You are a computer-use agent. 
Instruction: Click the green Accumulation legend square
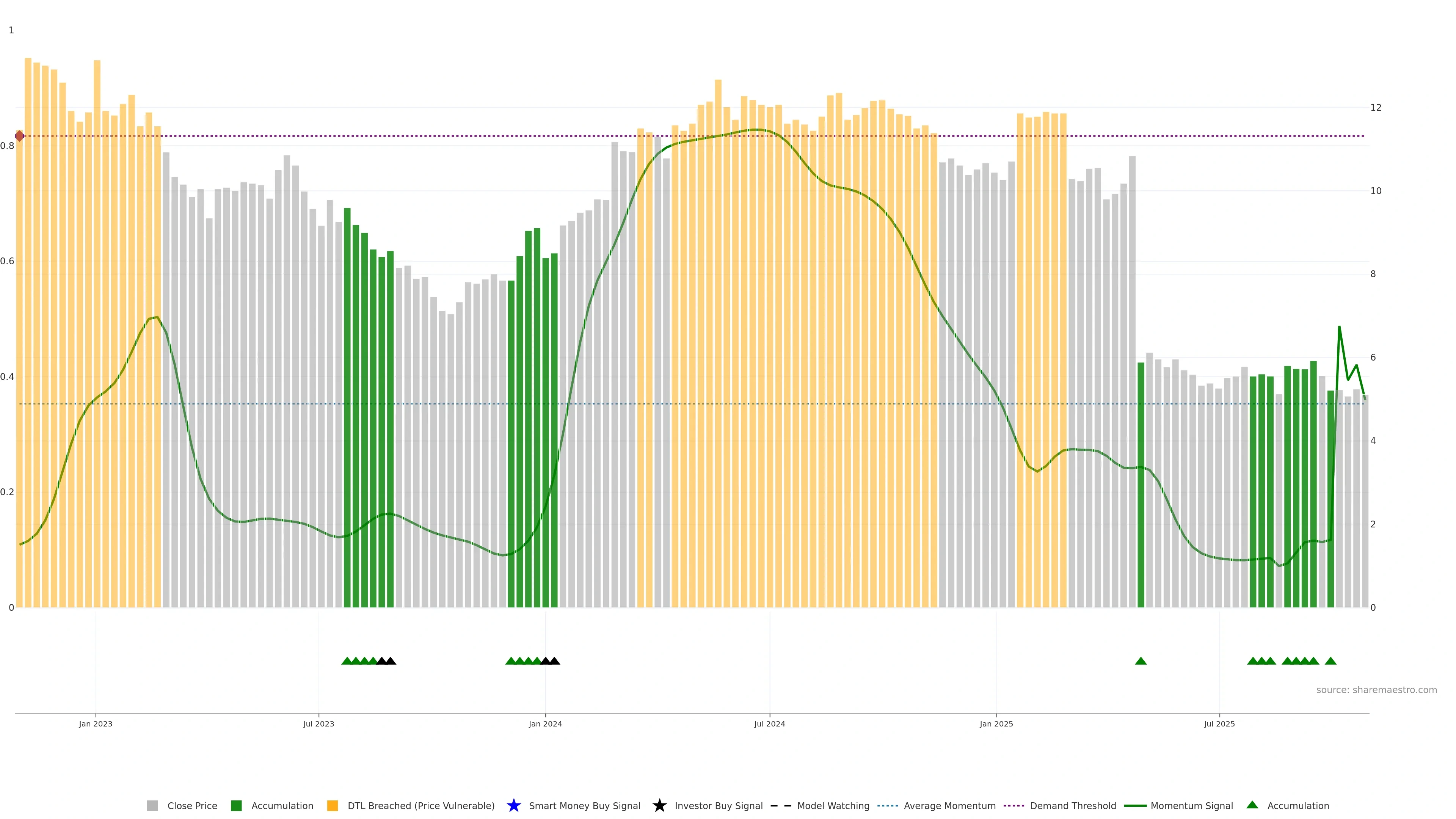(236, 806)
